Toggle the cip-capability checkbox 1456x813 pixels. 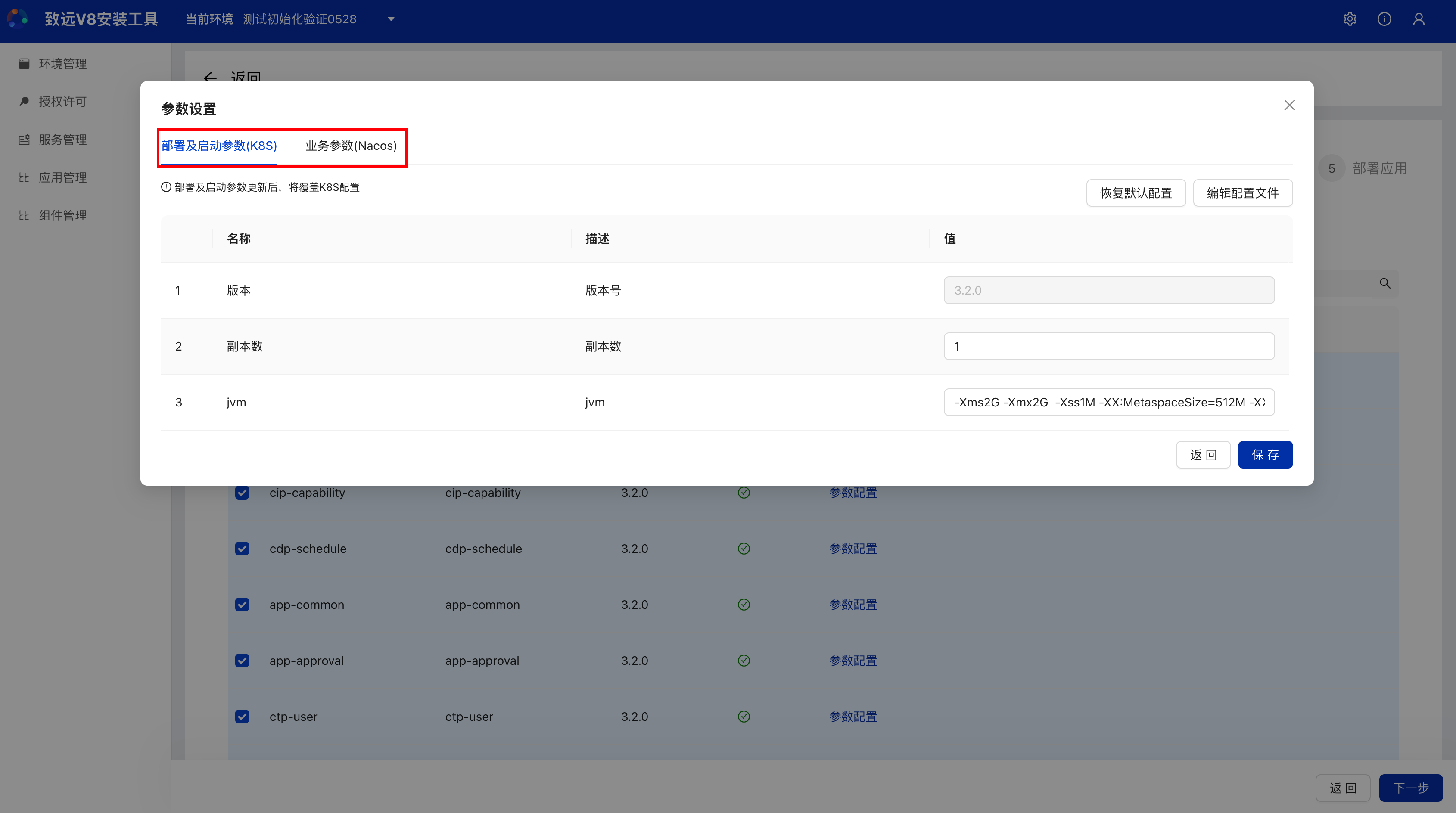[x=242, y=493]
